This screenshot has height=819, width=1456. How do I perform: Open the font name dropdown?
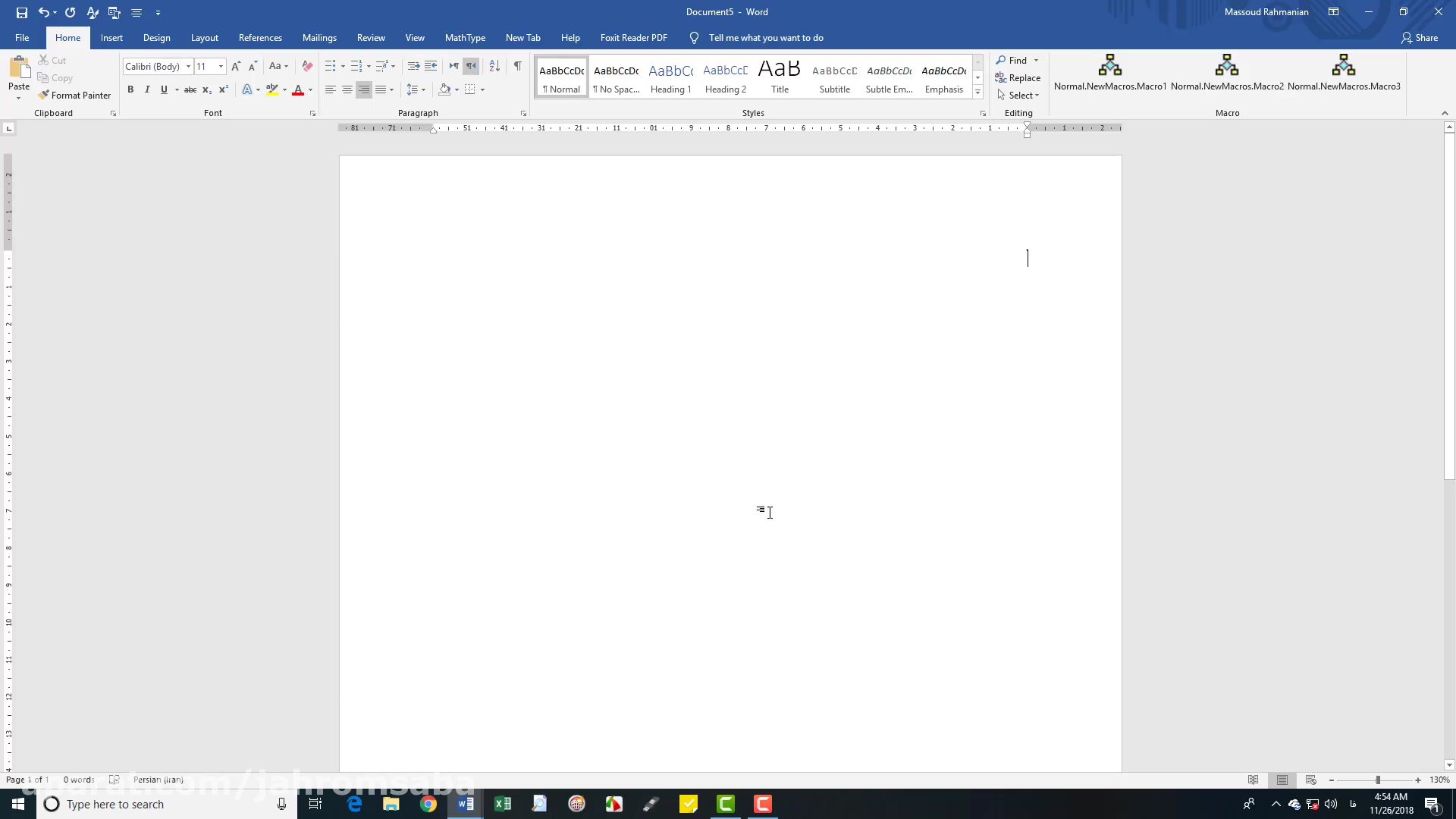[x=188, y=66]
